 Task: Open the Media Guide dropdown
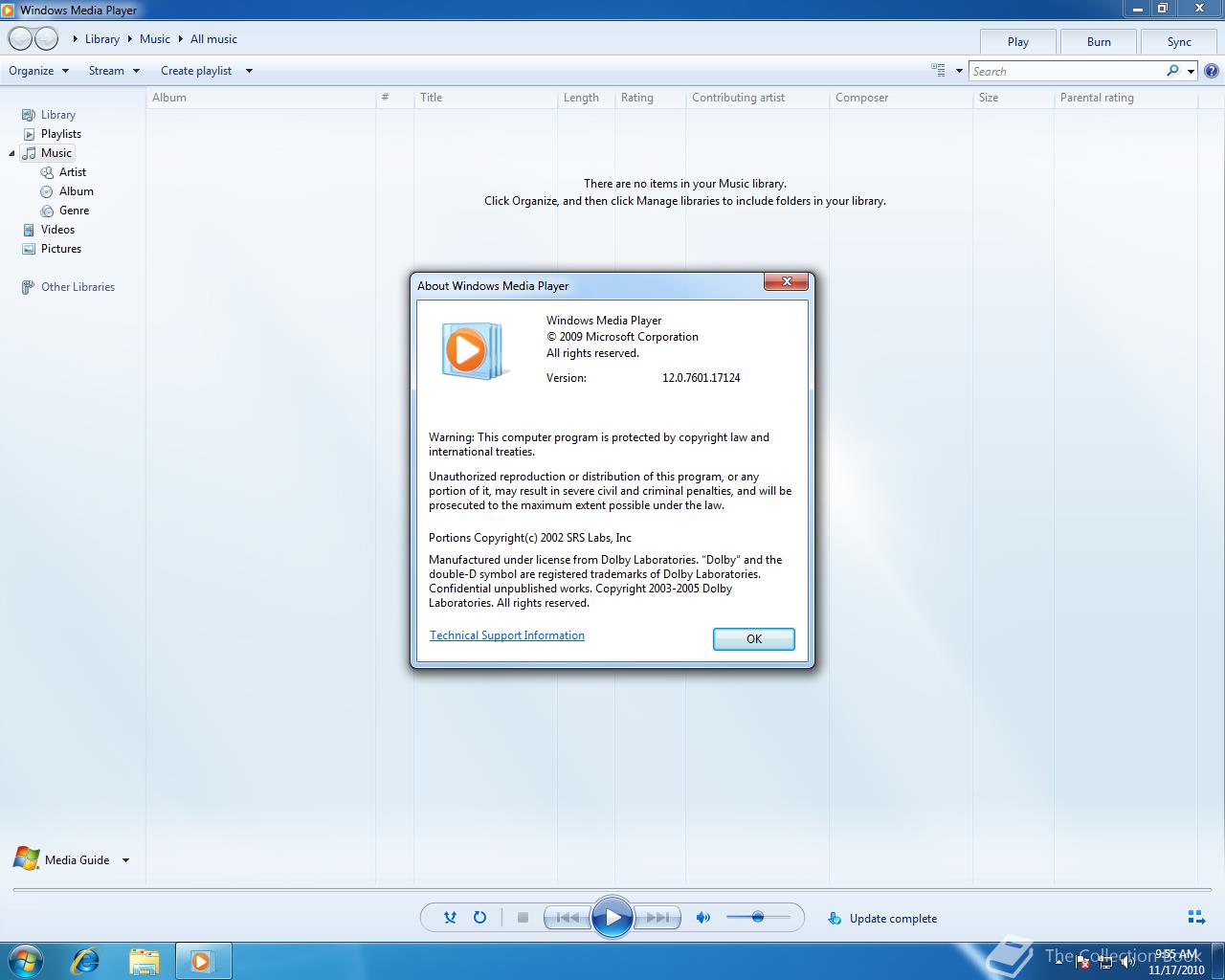tap(125, 859)
